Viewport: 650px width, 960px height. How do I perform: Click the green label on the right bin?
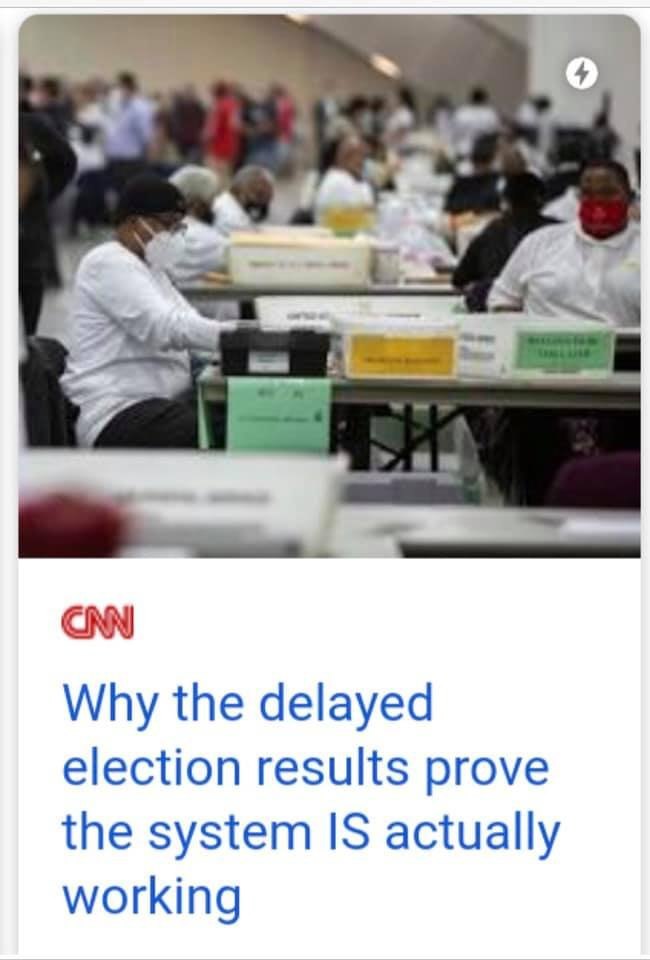pos(563,350)
